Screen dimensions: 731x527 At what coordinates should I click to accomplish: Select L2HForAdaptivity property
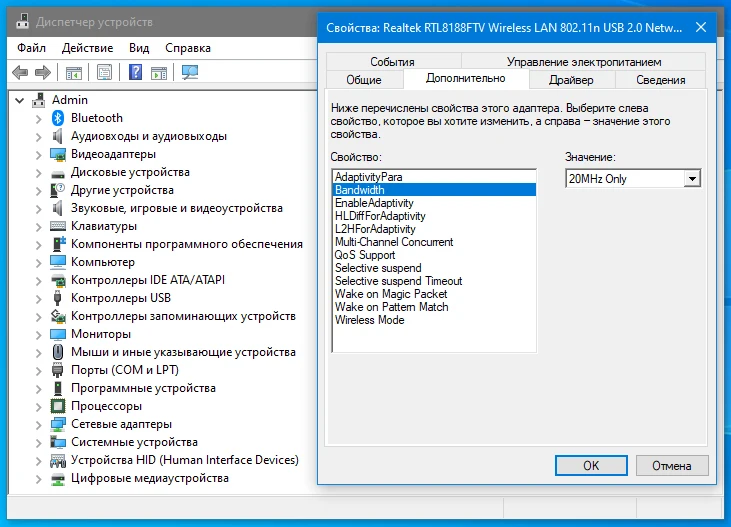click(434, 229)
